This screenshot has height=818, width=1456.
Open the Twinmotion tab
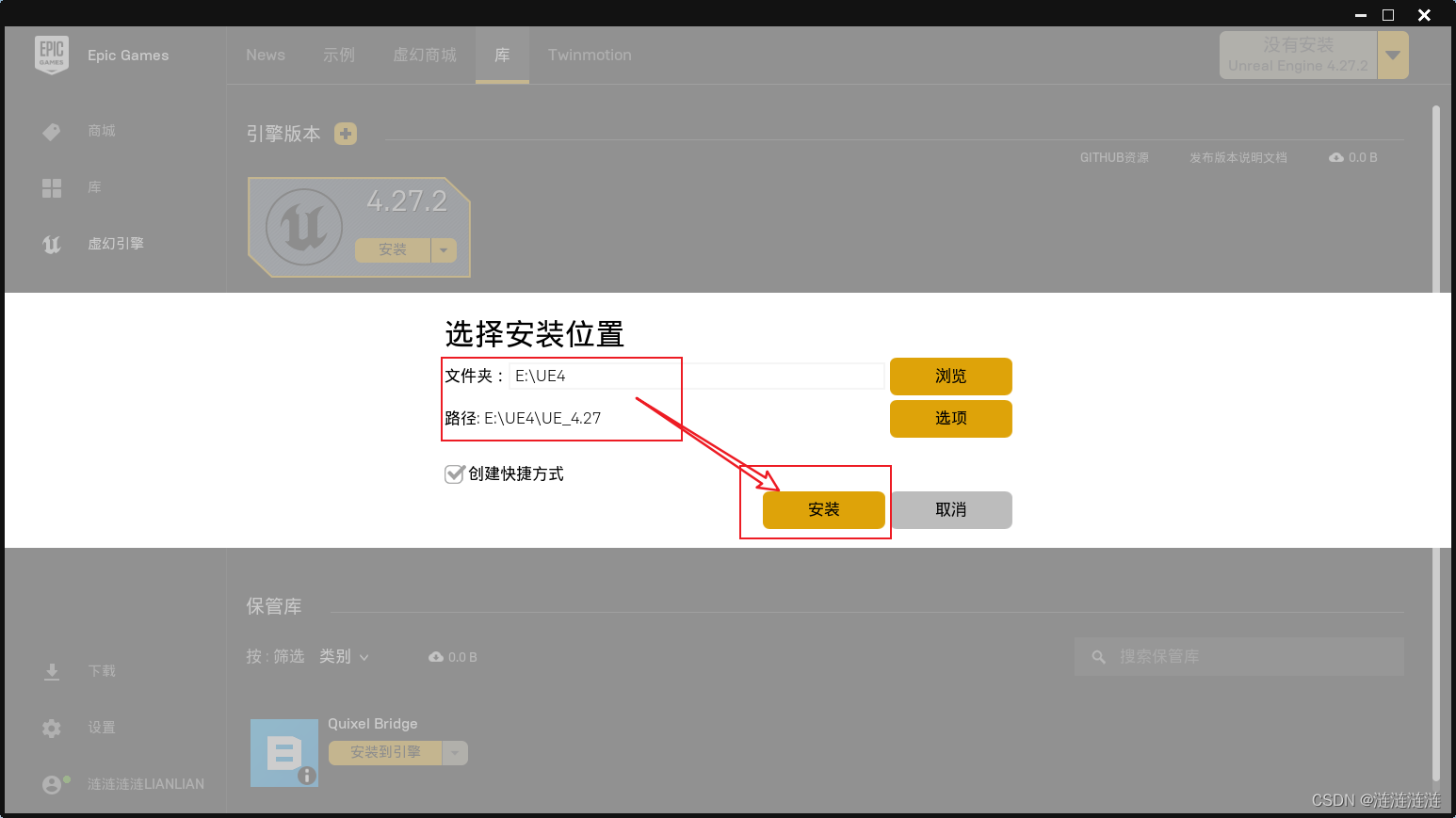pyautogui.click(x=590, y=55)
